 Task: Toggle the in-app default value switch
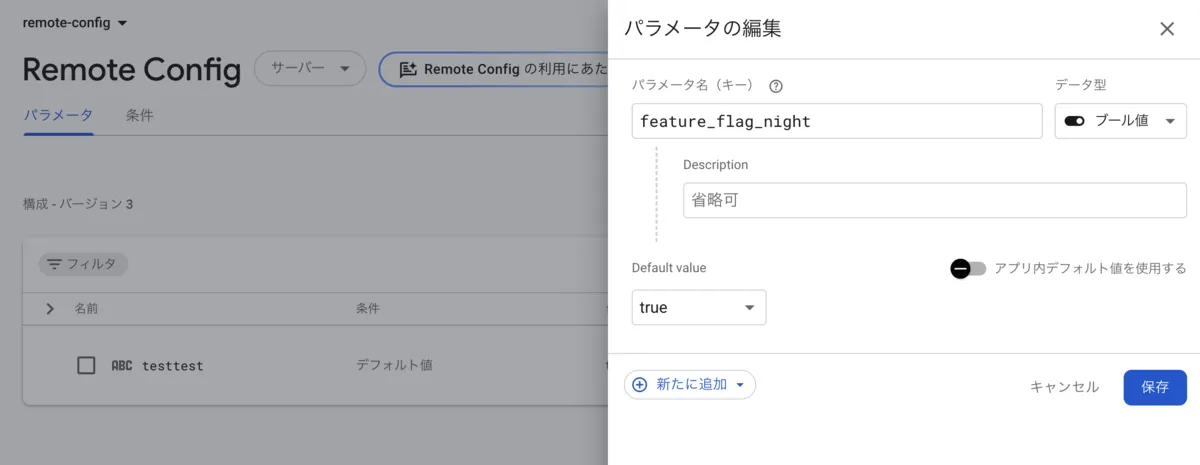968,268
